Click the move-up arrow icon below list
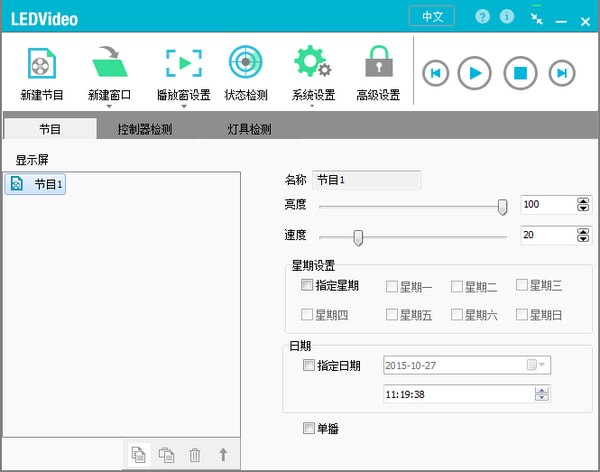 pos(223,455)
